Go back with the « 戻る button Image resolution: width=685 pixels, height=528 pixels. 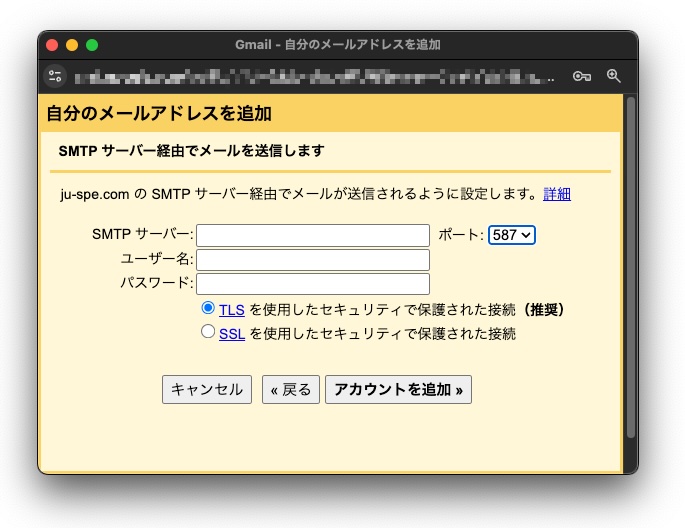[x=291, y=389]
